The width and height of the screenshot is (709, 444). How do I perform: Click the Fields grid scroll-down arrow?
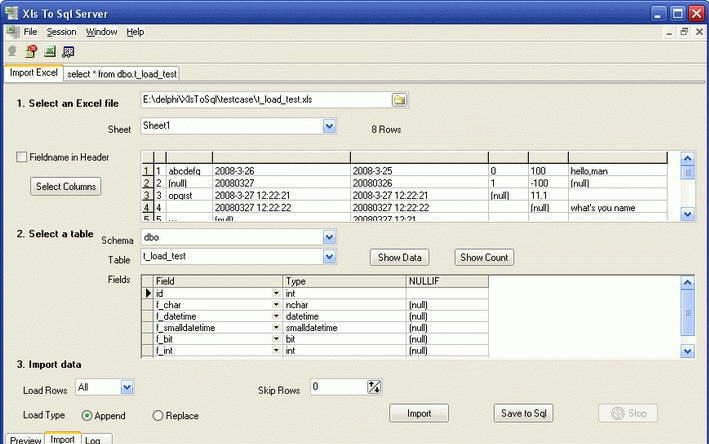coord(687,351)
